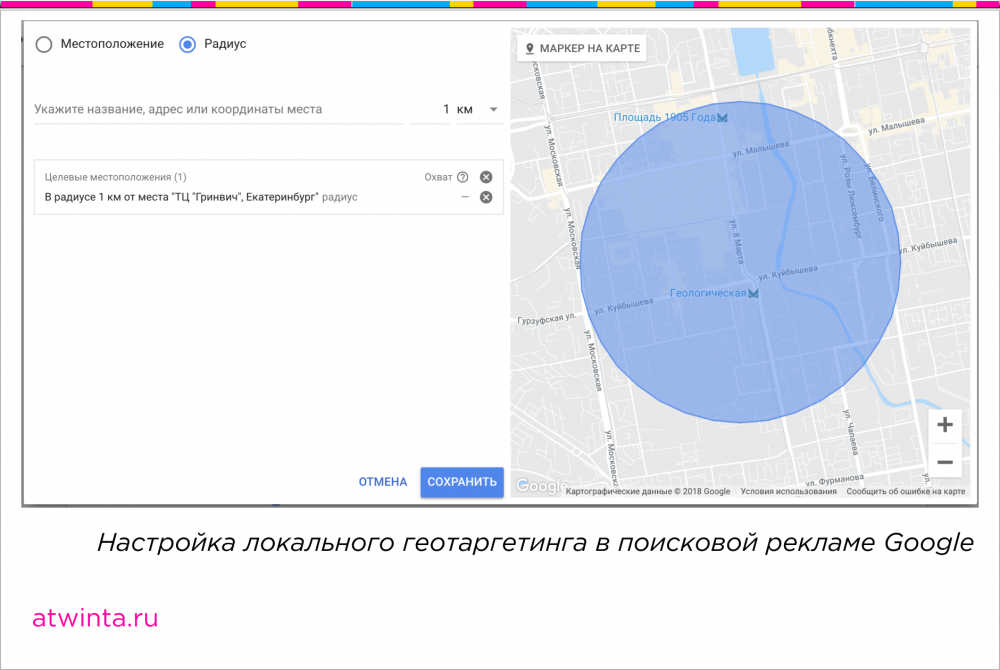1000x670 pixels.
Task: Click the map copyright text 2018 Google
Action: tap(648, 492)
